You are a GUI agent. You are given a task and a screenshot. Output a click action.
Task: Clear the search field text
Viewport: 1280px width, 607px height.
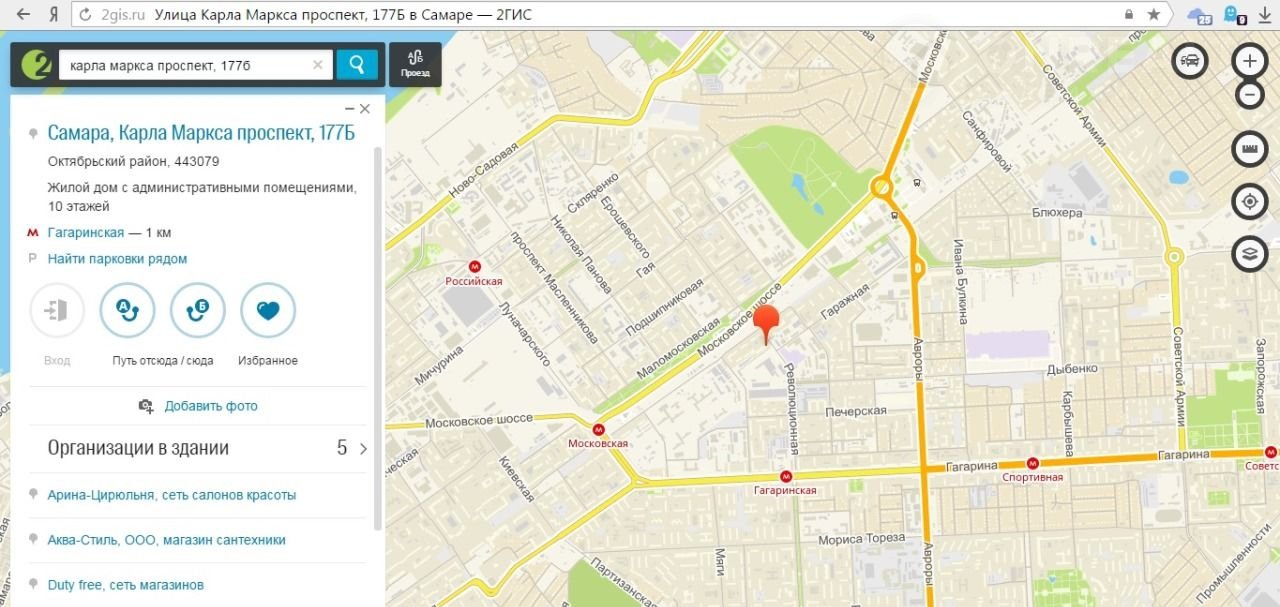point(318,65)
